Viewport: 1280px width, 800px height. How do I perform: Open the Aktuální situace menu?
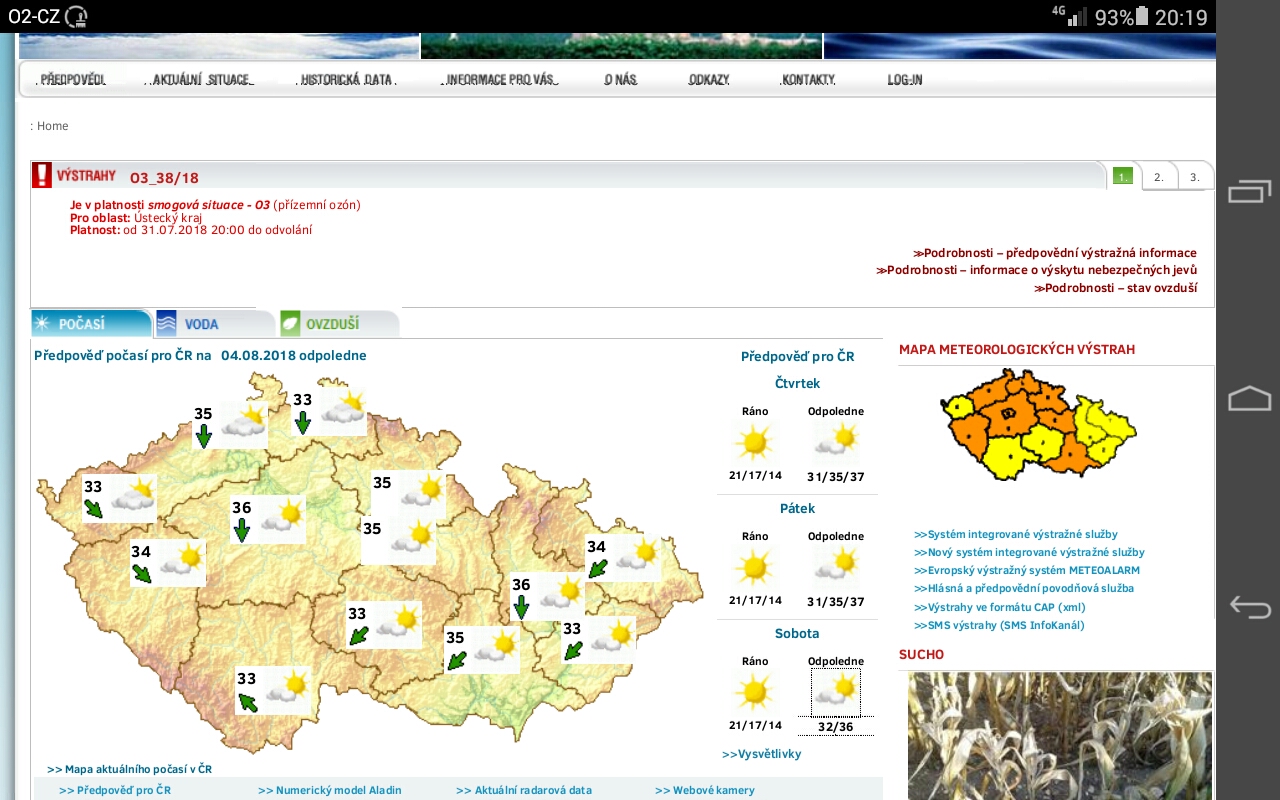pyautogui.click(x=203, y=80)
